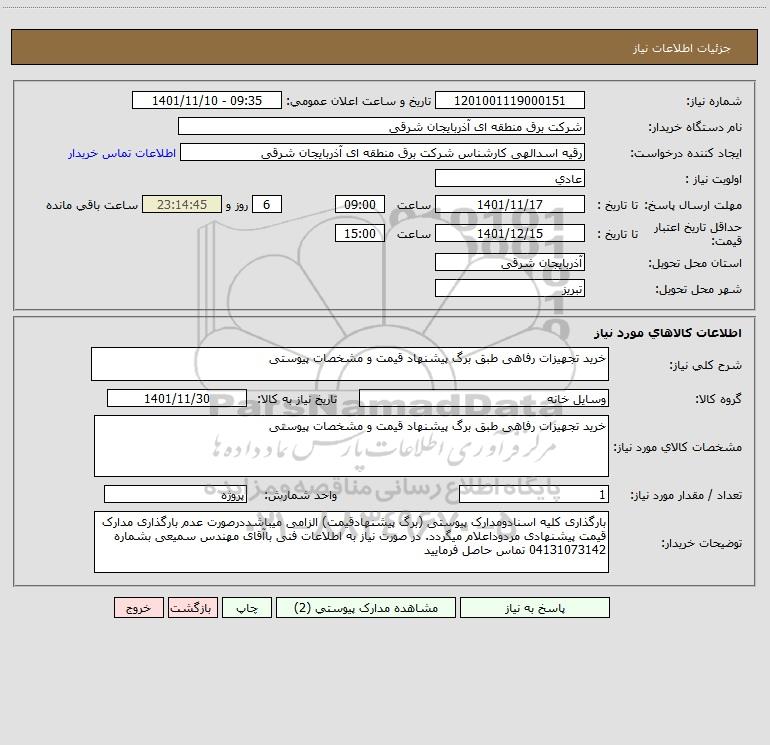Select the شماره نیاز field 1201001119000151
This screenshot has height=745, width=770.
tap(510, 100)
